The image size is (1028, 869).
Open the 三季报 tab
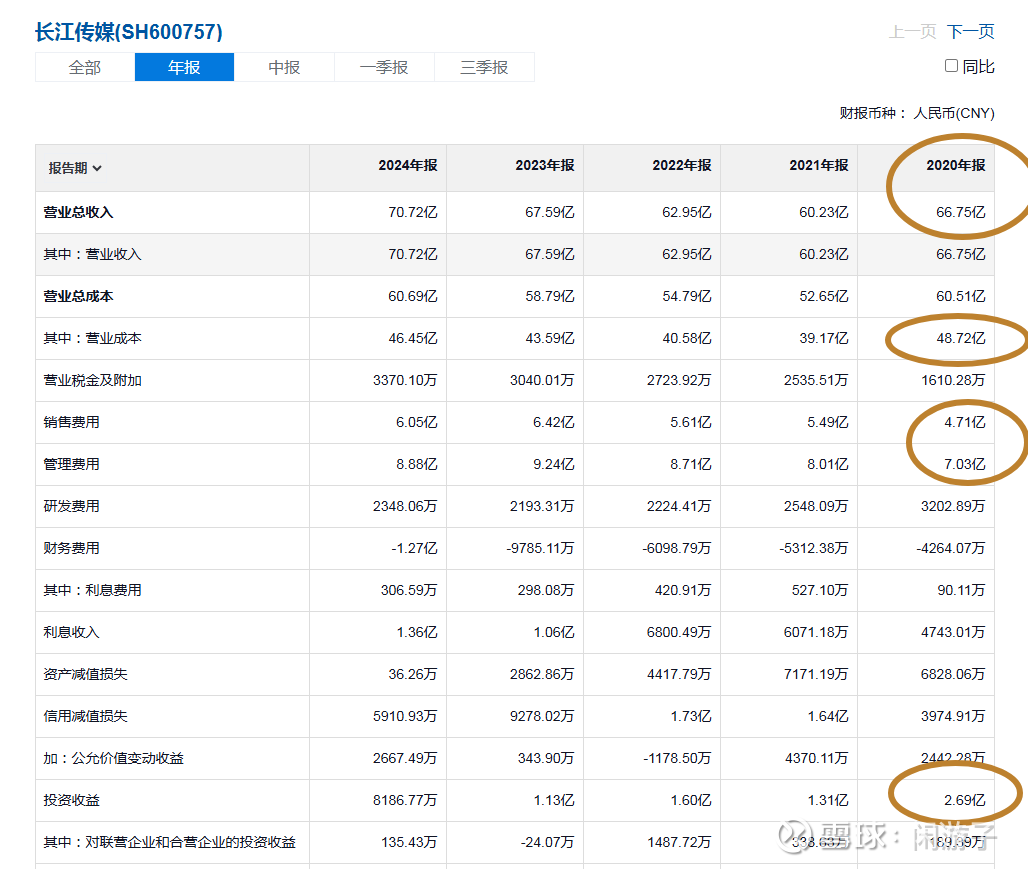pos(484,67)
